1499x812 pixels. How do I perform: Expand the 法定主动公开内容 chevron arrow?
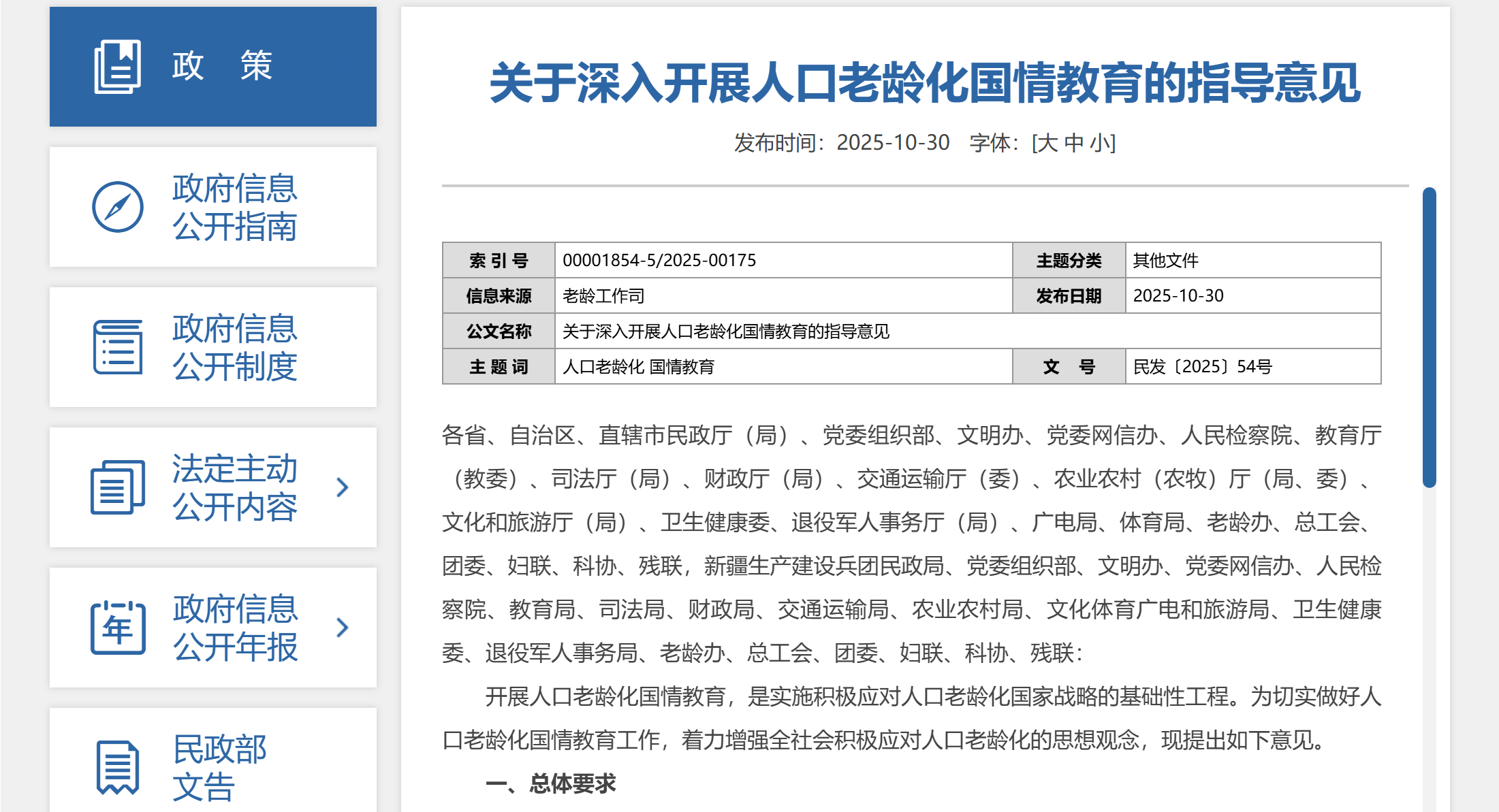tap(343, 487)
